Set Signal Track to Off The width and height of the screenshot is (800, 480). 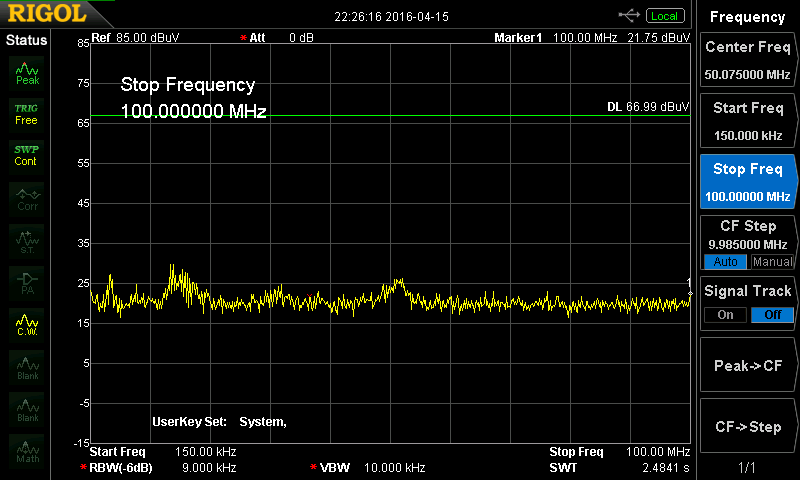point(772,314)
